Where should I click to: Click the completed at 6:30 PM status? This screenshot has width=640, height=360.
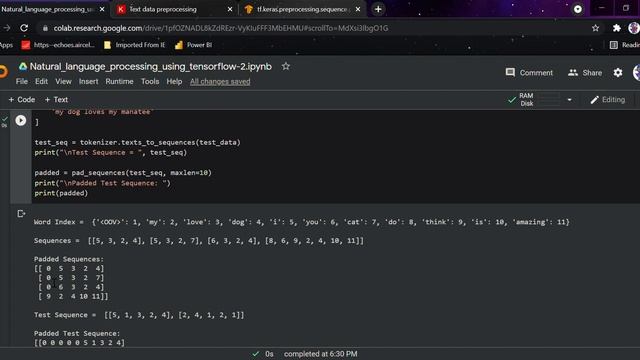click(x=320, y=354)
